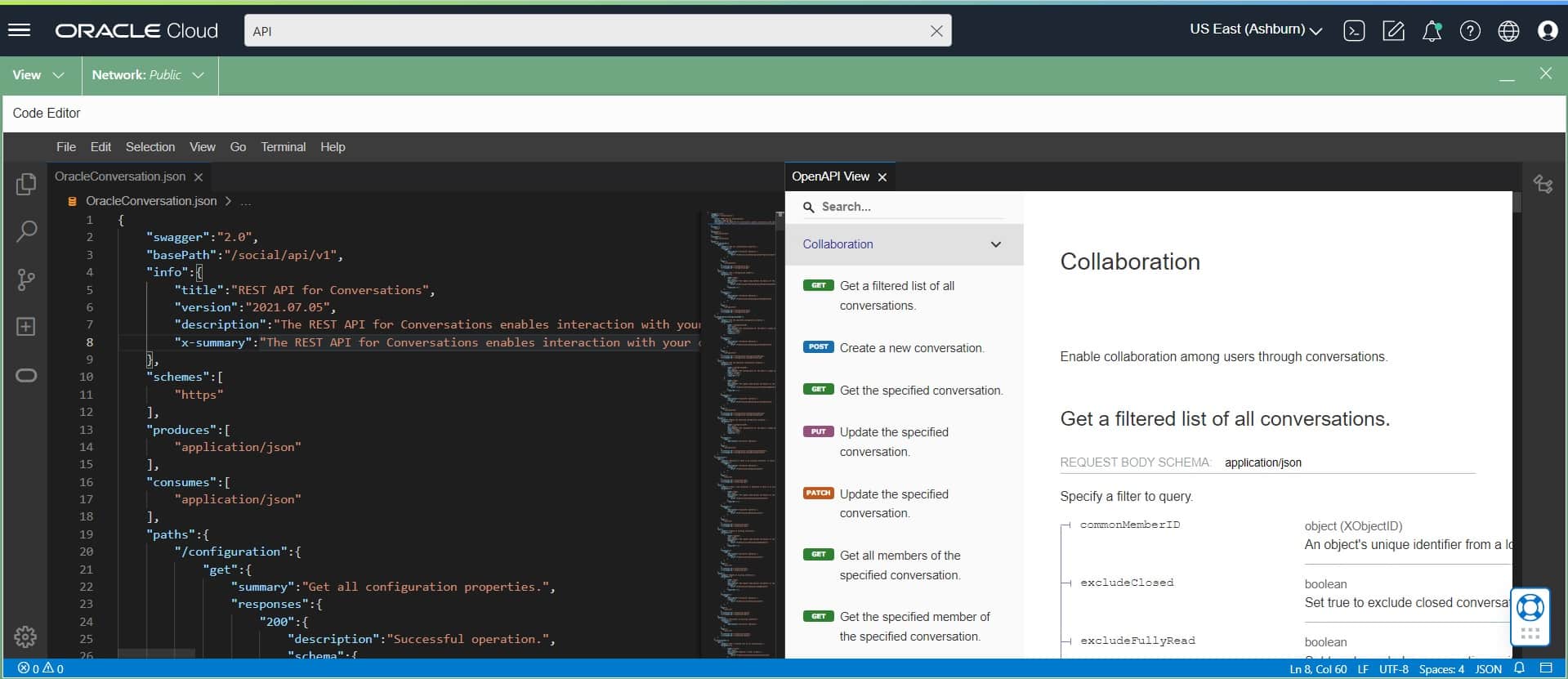1568x679 pixels.
Task: Open the US East (Ashburn) region dropdown
Action: coord(1256,29)
